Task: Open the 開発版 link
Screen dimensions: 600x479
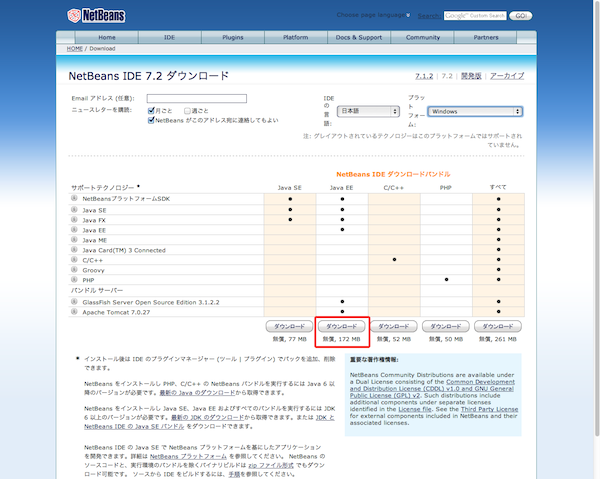Action: point(471,76)
